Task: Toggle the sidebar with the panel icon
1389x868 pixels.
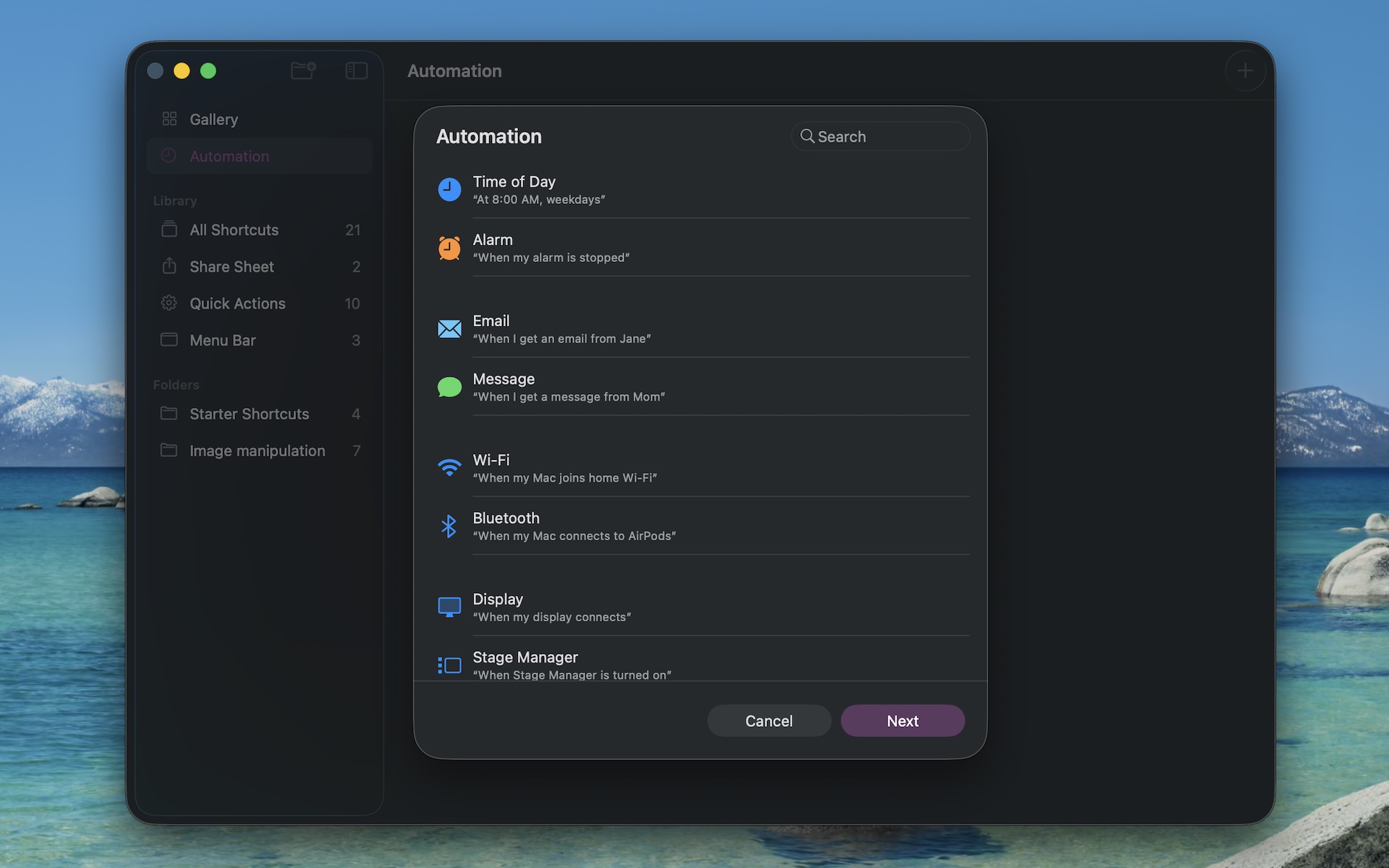Action: [356, 70]
